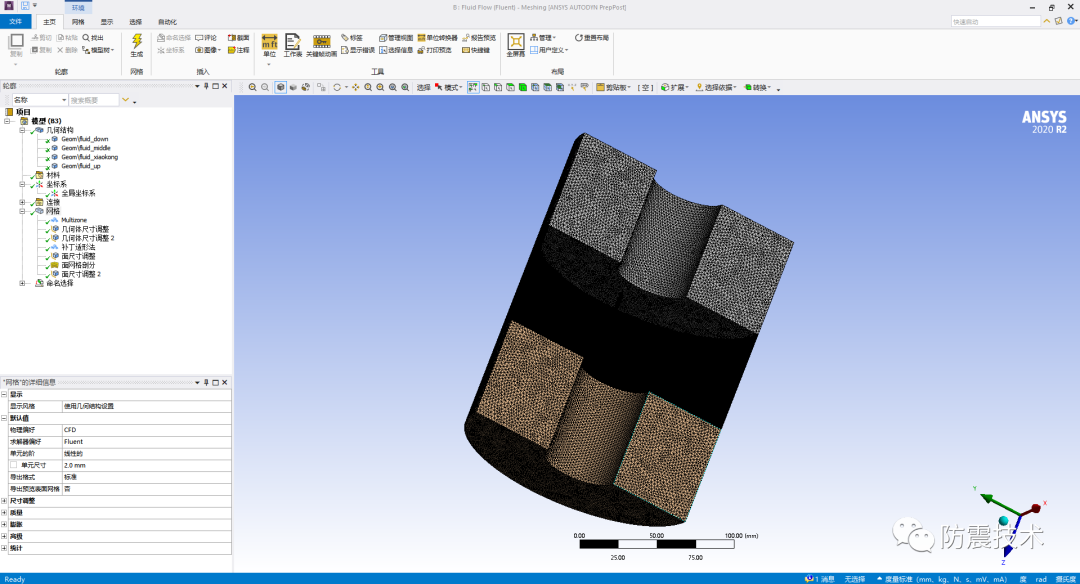The width and height of the screenshot is (1080, 584).
Task: Toggle full screen with the 全屏幕 button
Action: tap(517, 41)
